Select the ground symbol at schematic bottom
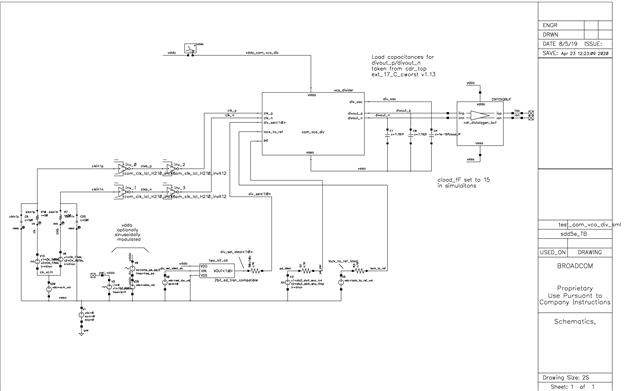The width and height of the screenshot is (640, 391). coord(81,334)
